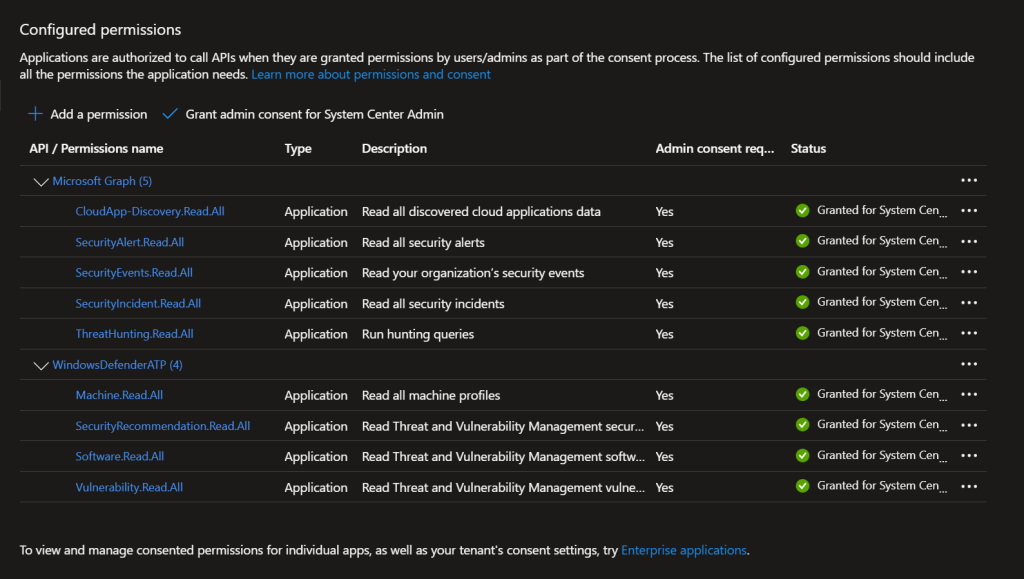1024x579 pixels.
Task: Click green granted status icon for Machine.Read.All
Action: point(802,394)
